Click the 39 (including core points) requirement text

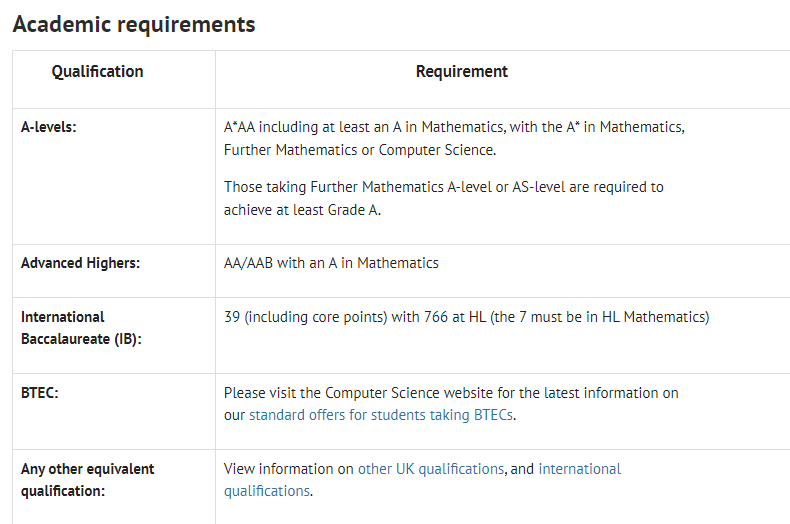coord(467,317)
